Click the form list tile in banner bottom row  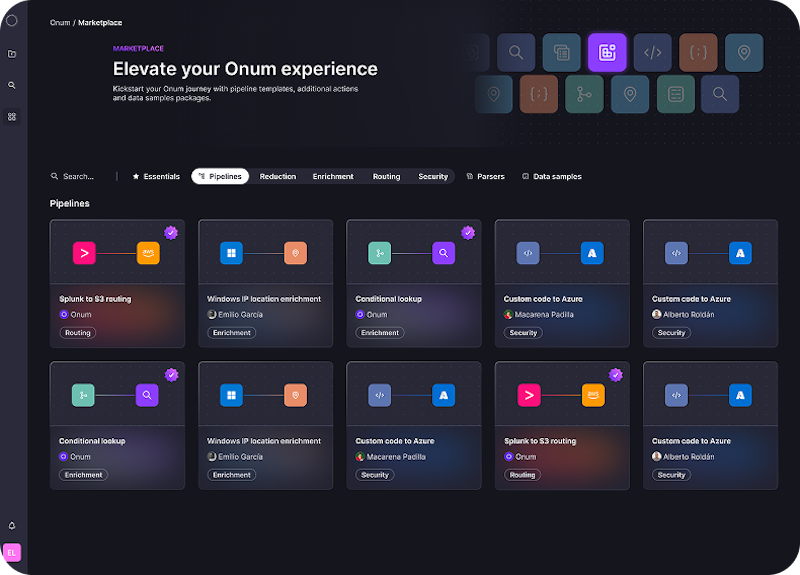(x=676, y=94)
